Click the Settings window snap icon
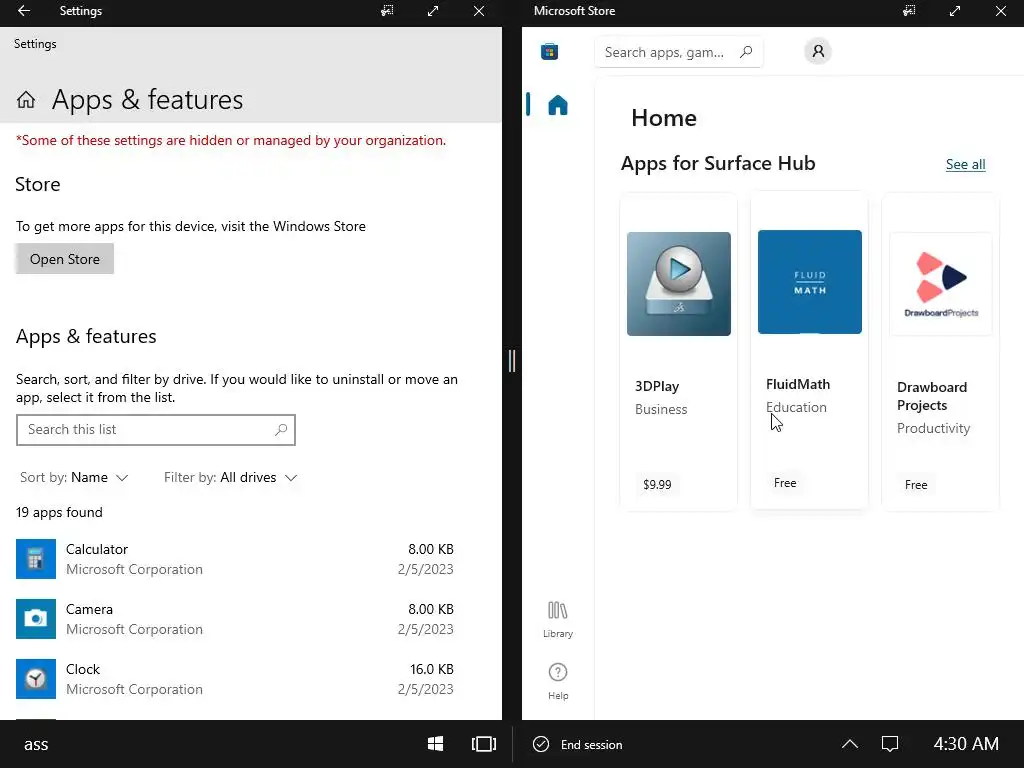The width and height of the screenshot is (1024, 768). point(387,10)
